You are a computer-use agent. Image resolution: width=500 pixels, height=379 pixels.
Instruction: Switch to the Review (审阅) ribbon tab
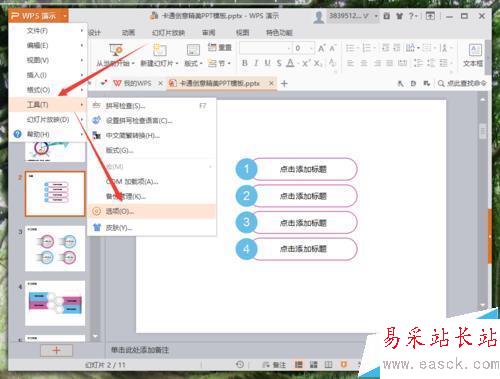(x=209, y=33)
